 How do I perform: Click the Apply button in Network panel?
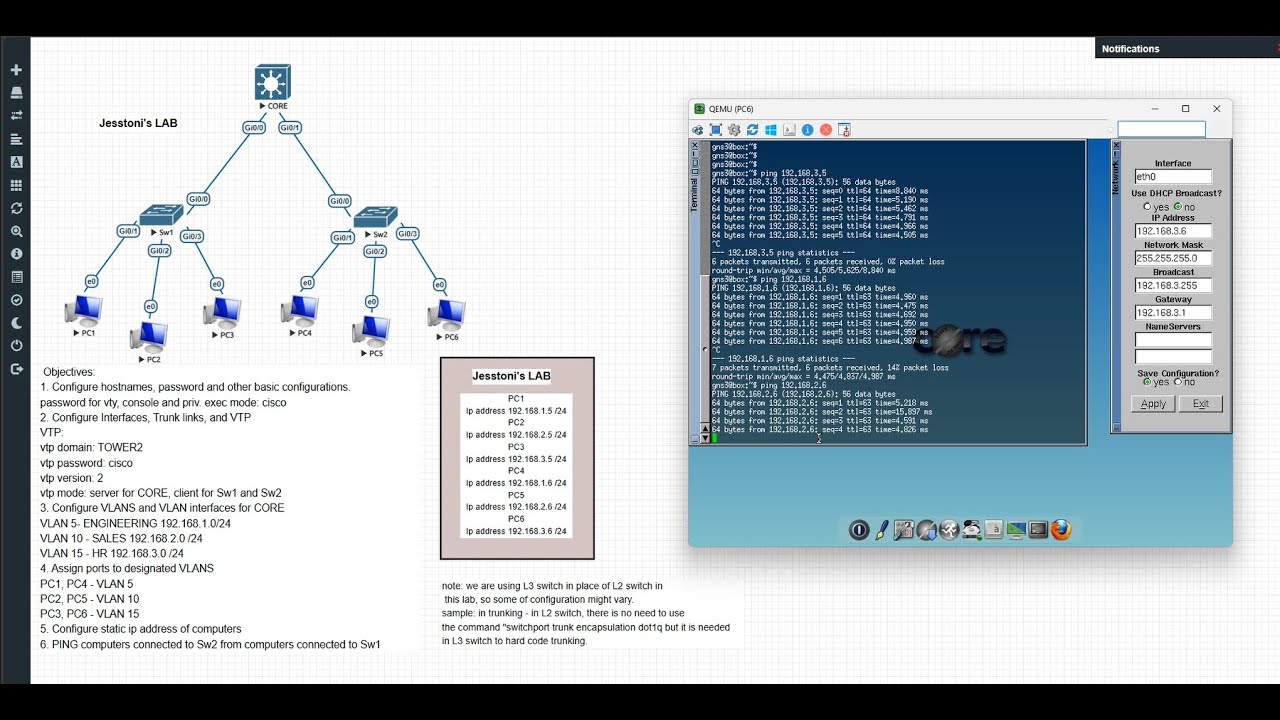(x=1153, y=404)
